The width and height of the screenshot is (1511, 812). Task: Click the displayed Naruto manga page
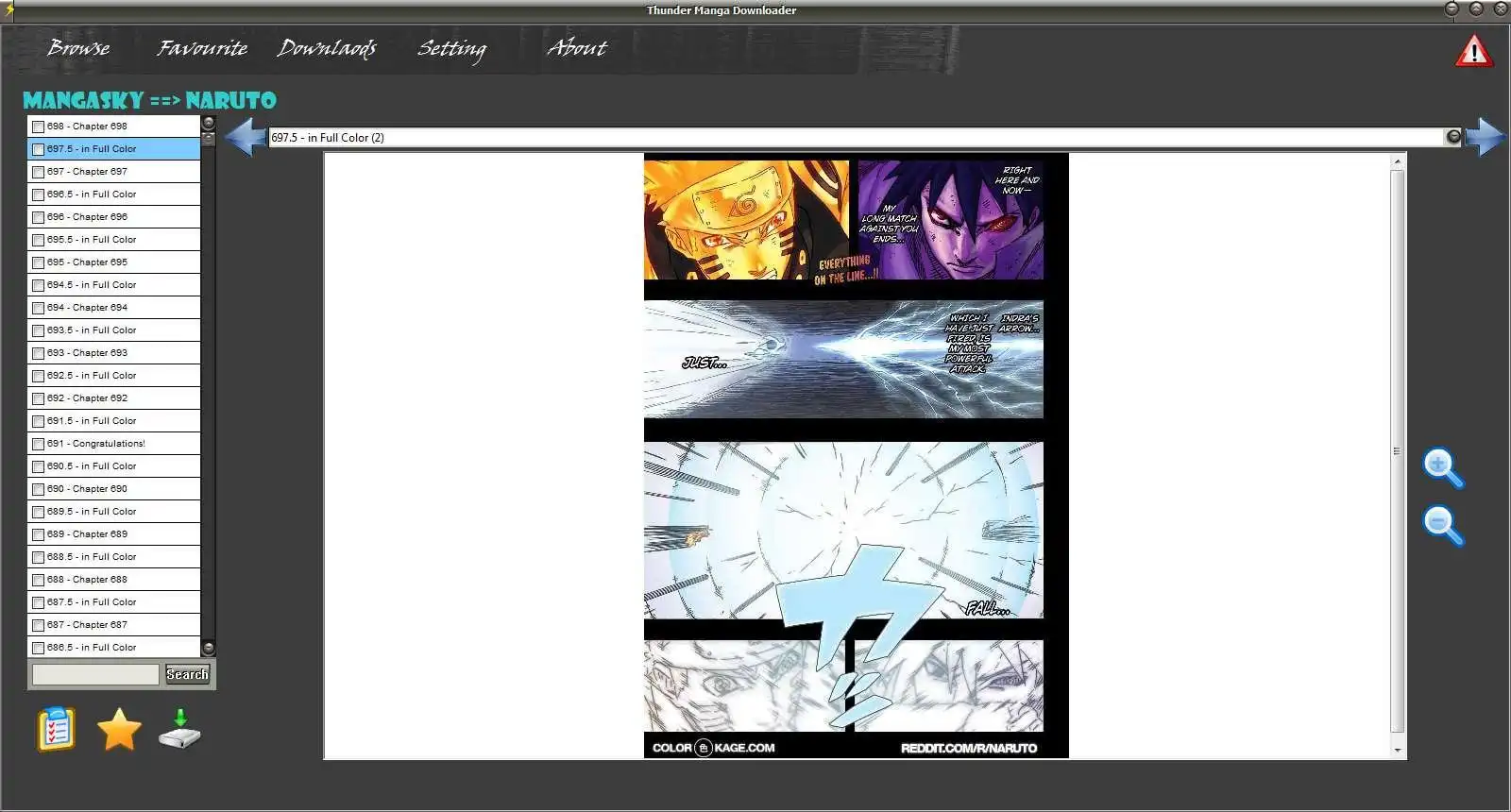[x=856, y=455]
